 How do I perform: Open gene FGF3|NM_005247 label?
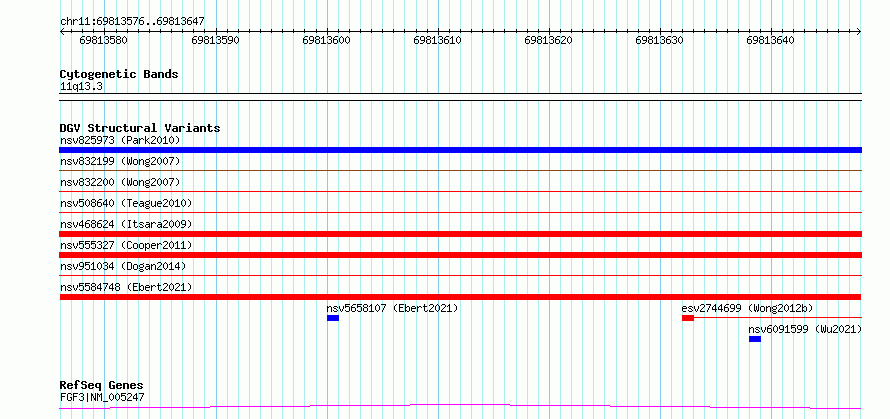(102, 397)
